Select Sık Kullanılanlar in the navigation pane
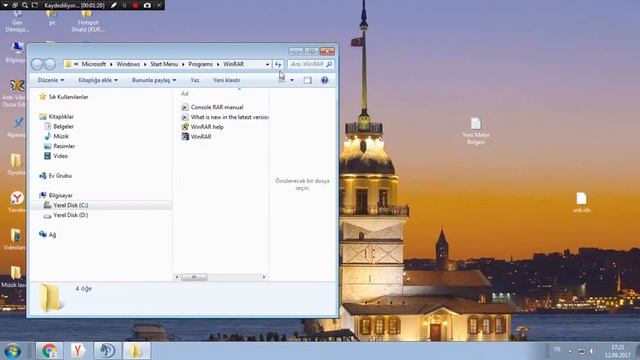Viewport: 640px width, 360px height. 64,97
